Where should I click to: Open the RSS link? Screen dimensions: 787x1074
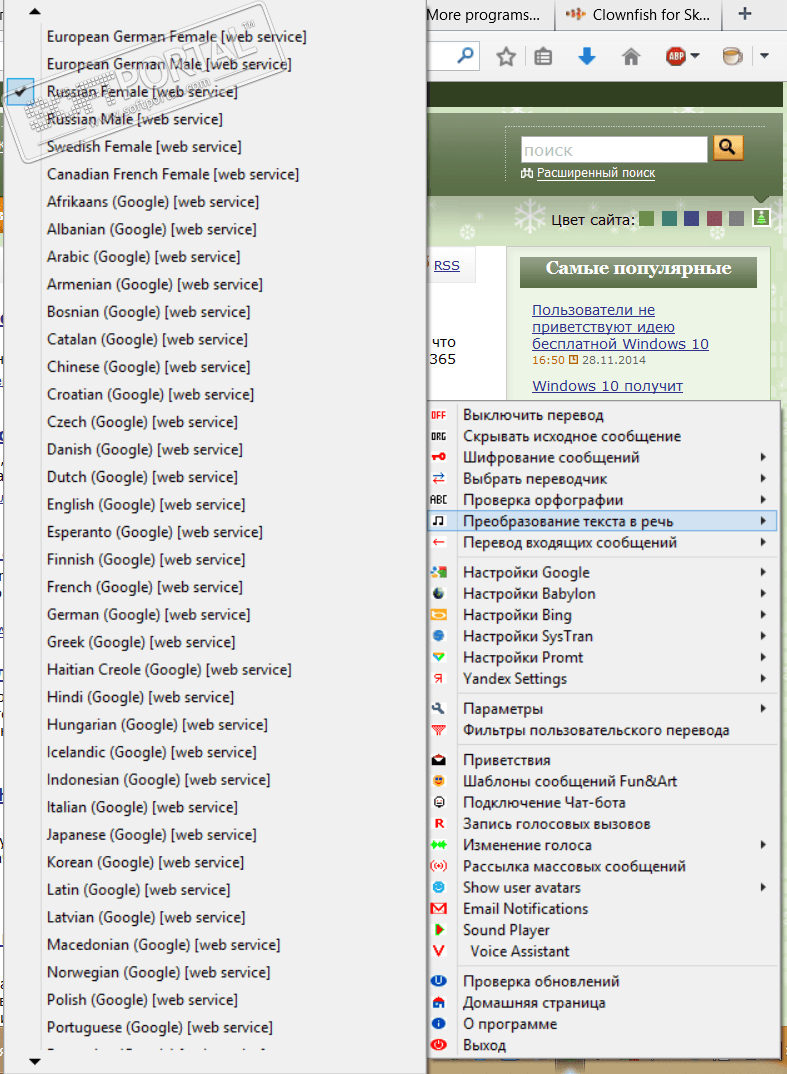447,266
